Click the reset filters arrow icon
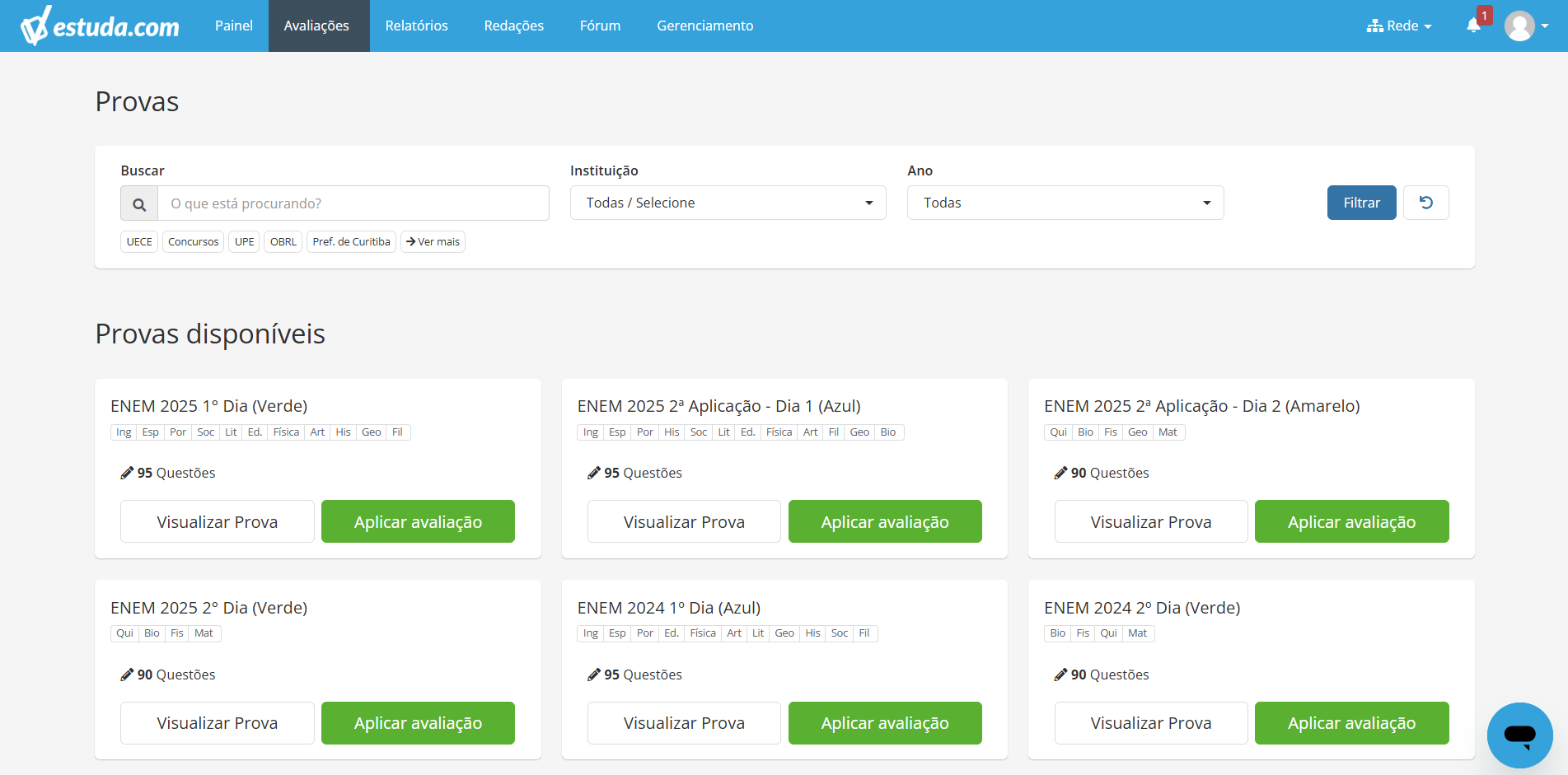The image size is (1568, 775). pyautogui.click(x=1425, y=203)
